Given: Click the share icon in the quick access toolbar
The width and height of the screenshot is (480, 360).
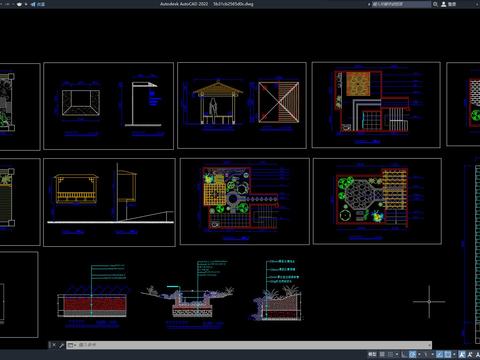Looking at the screenshot, I should 33,4.
